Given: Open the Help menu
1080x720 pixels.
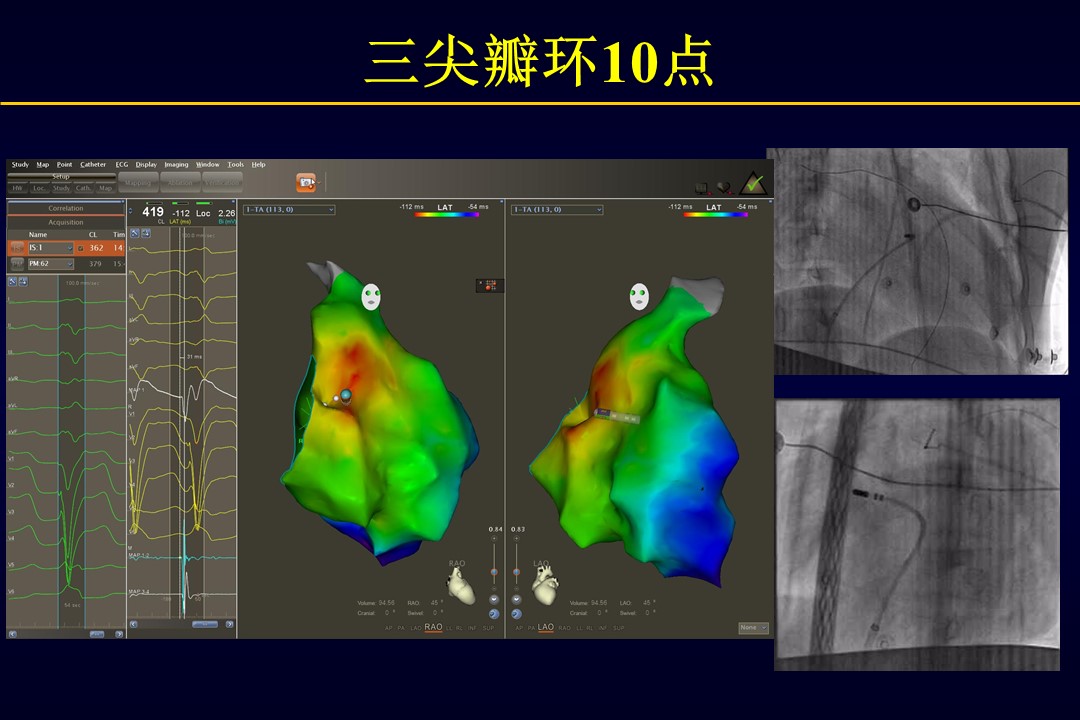Looking at the screenshot, I should tap(258, 165).
